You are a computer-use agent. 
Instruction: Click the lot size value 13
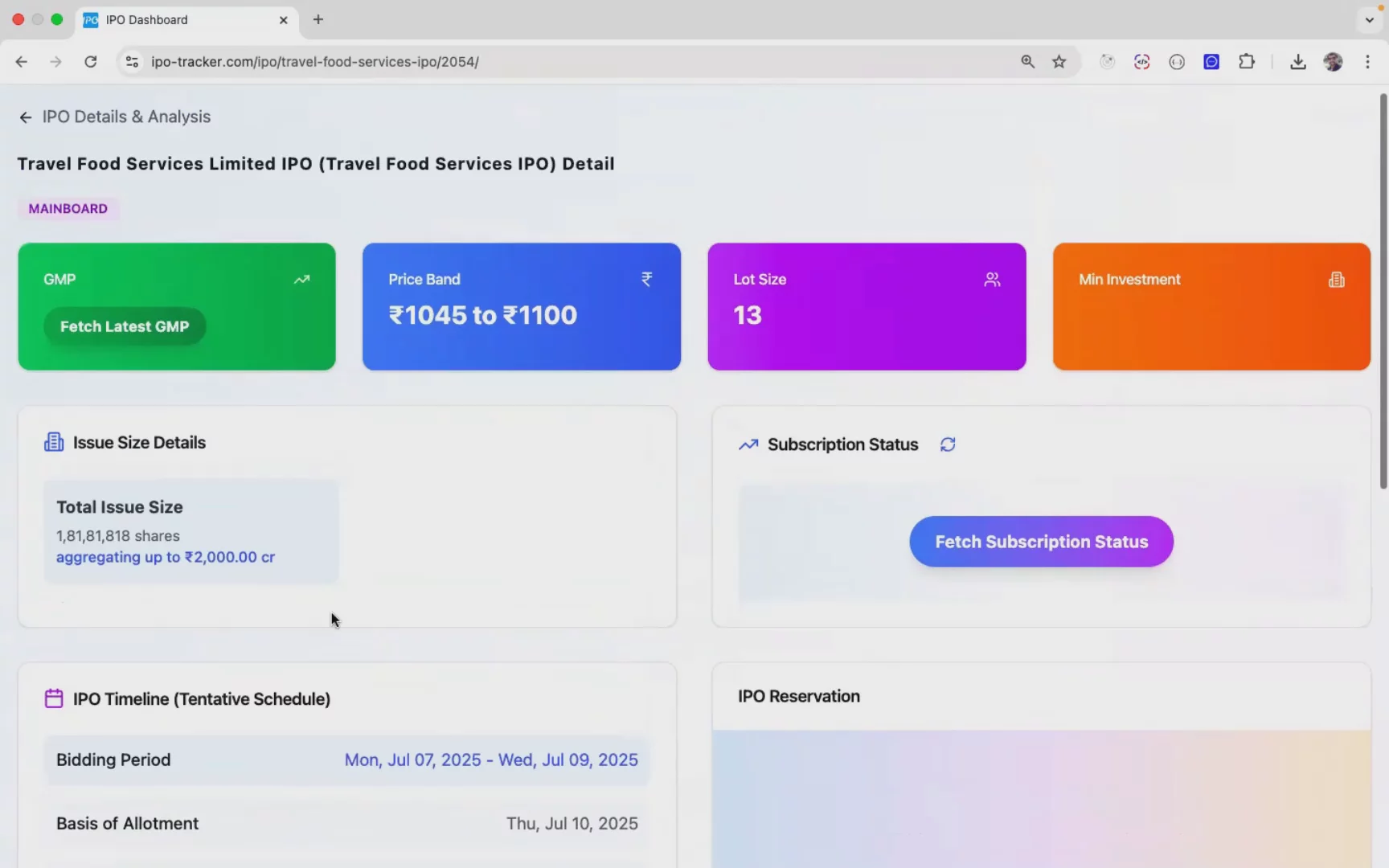(x=748, y=315)
